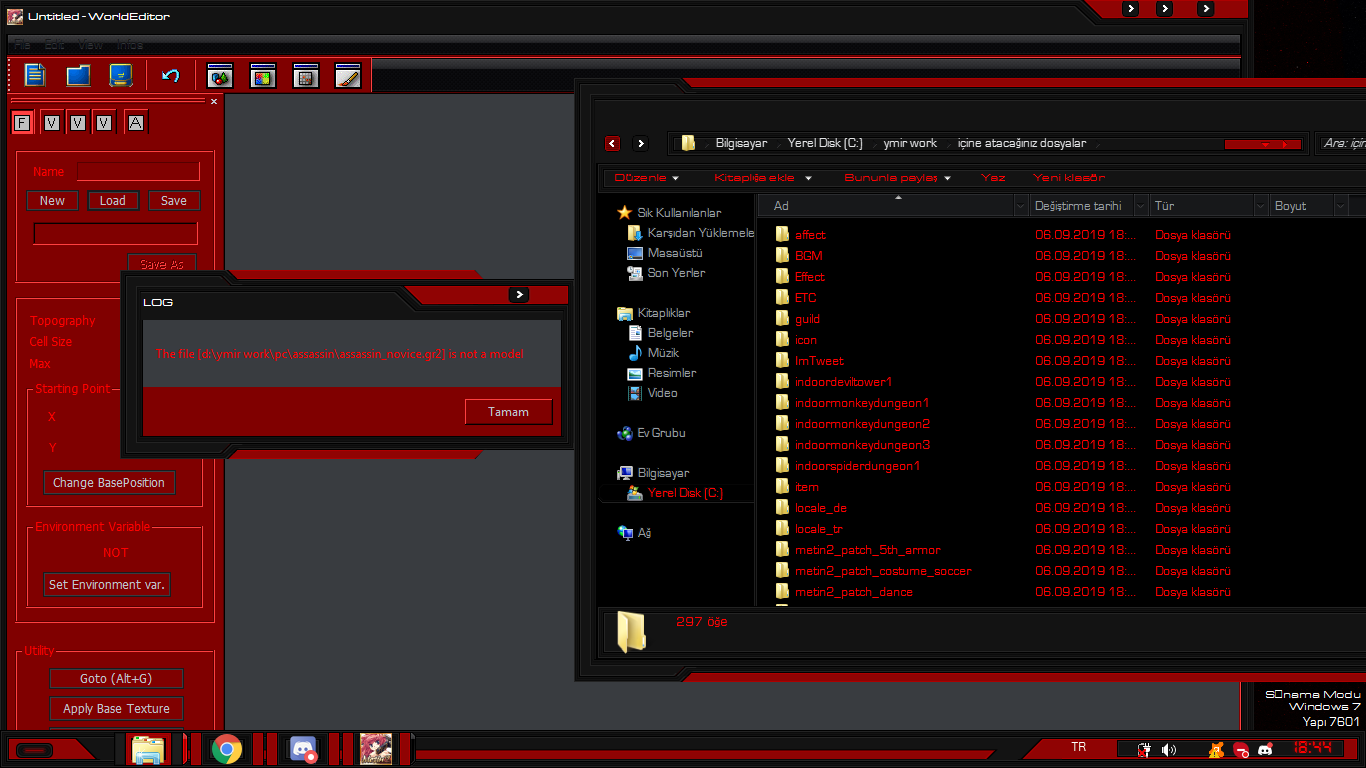Image resolution: width=1366 pixels, height=768 pixels.
Task: Open Google Chrome from the taskbar
Action: (227, 749)
